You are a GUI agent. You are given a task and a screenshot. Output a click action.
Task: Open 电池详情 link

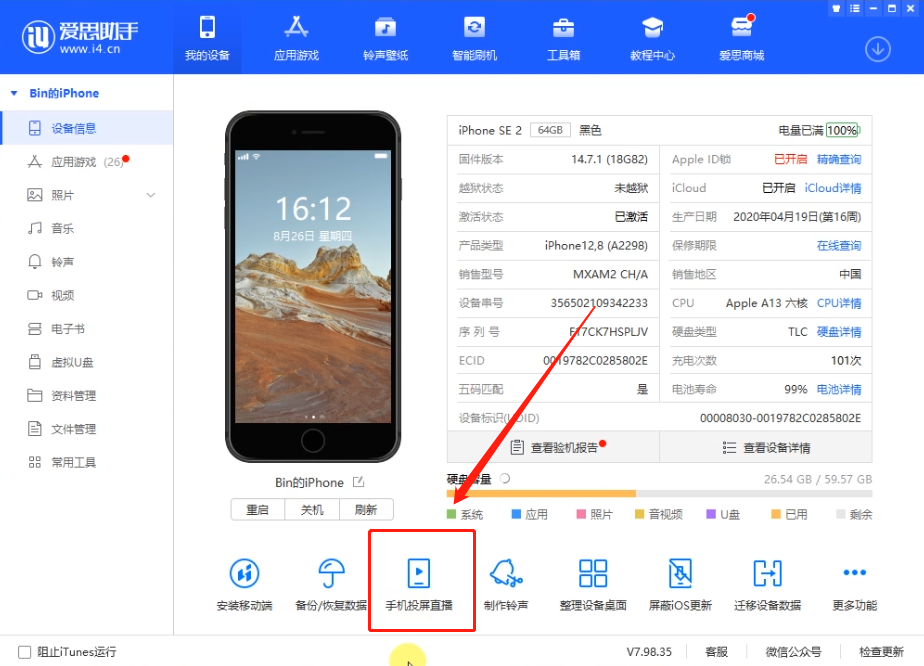[x=839, y=389]
